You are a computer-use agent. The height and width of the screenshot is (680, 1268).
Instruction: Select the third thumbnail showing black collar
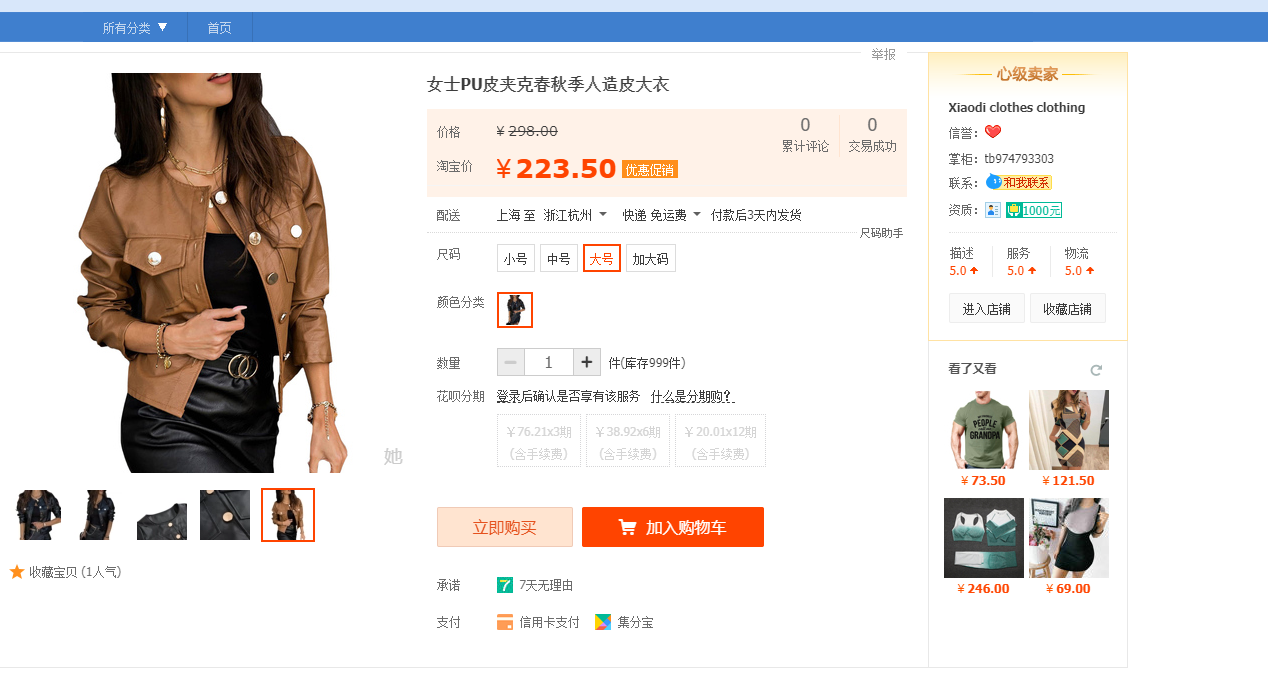click(162, 515)
